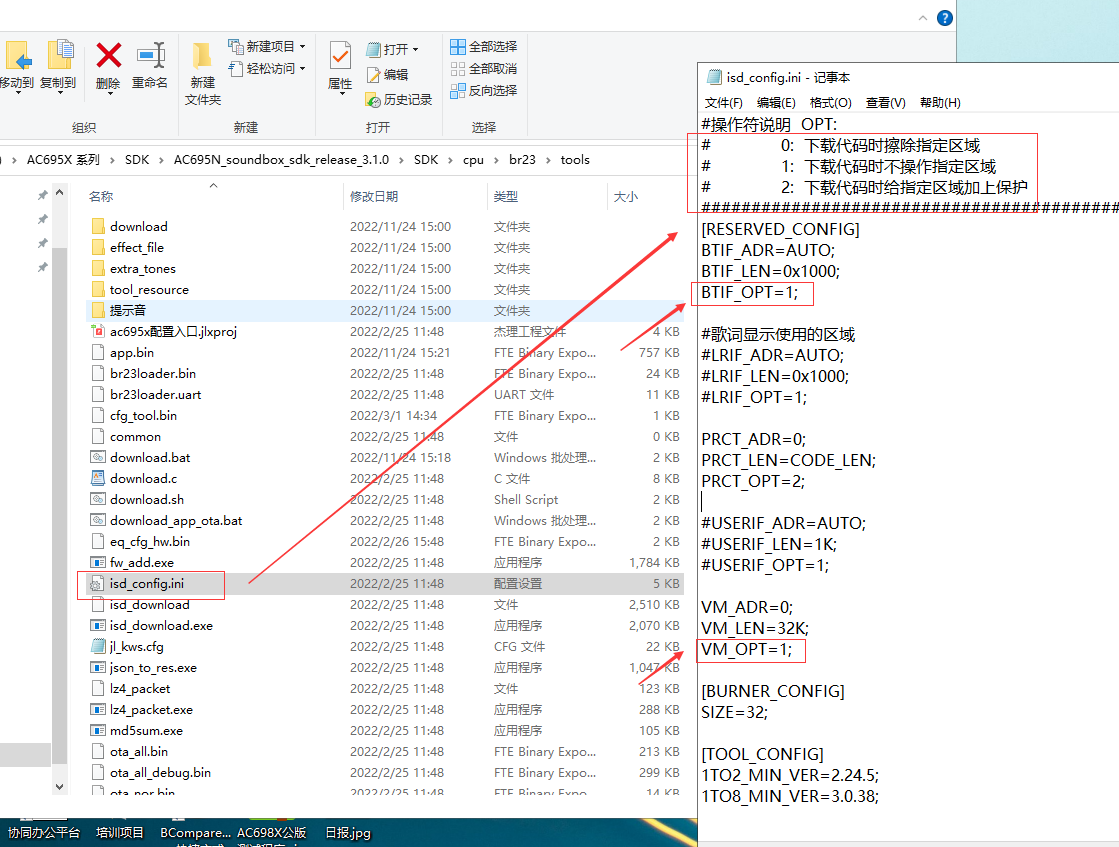Open Notepad Help menu

click(x=940, y=103)
